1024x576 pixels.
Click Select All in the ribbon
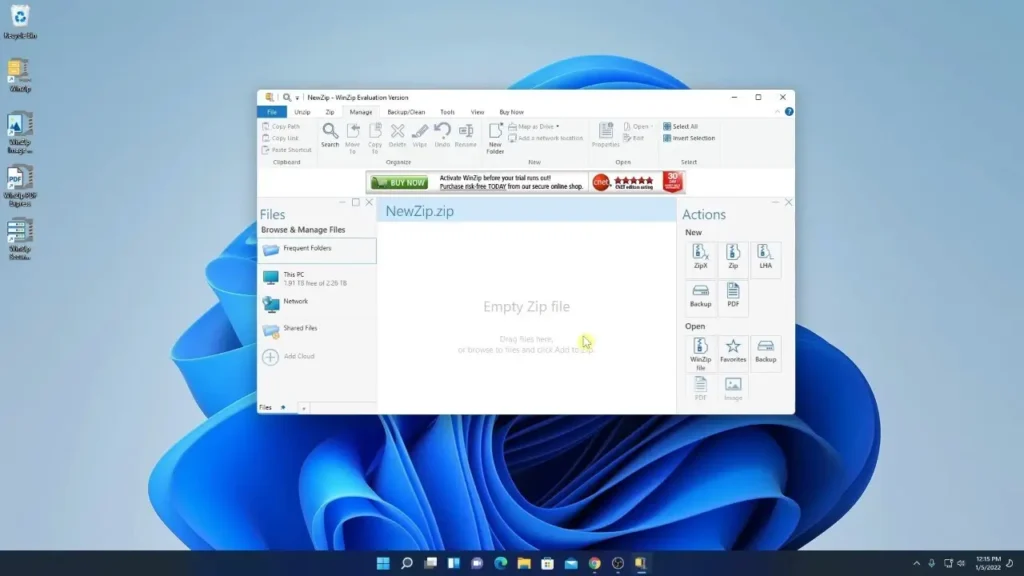(680, 127)
